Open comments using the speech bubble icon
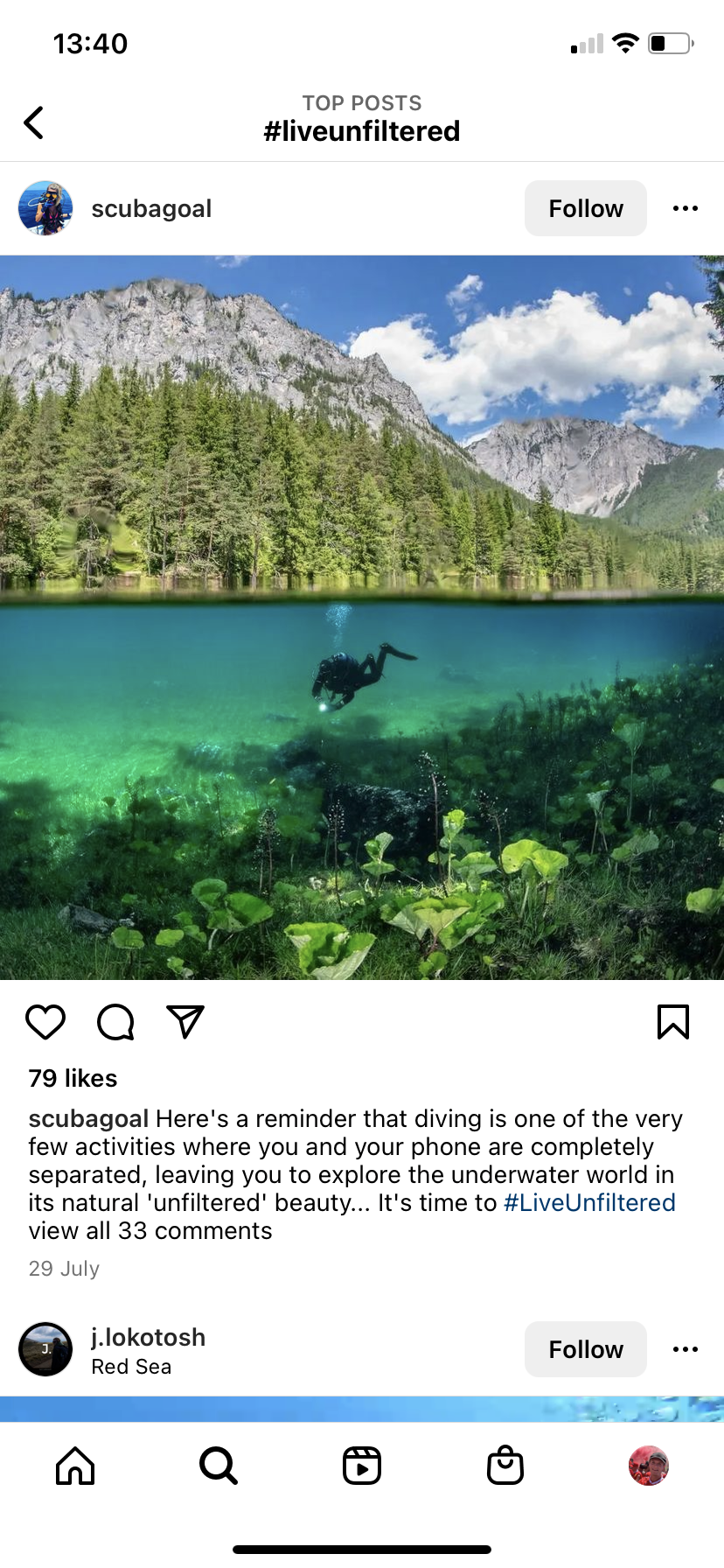Viewport: 724px width, 1568px height. 115,1022
